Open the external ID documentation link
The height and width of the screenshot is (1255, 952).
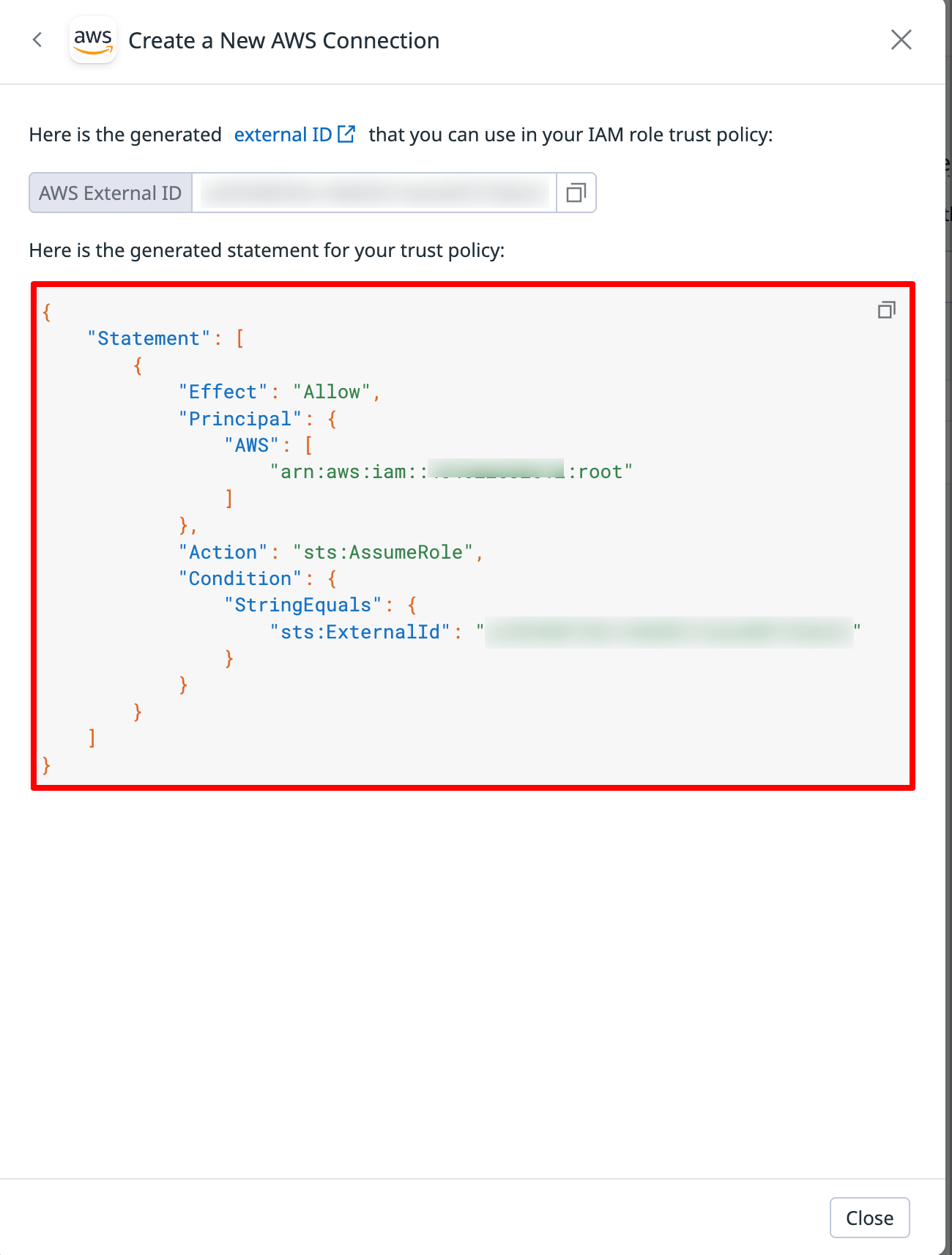pos(294,135)
